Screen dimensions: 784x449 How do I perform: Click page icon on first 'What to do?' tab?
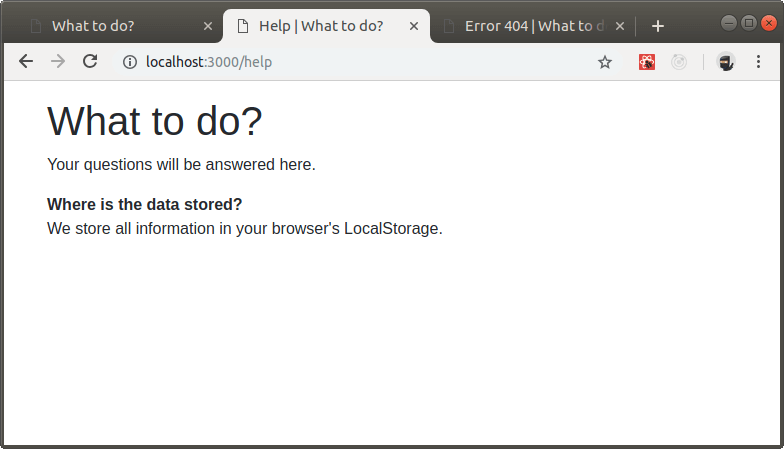click(36, 26)
